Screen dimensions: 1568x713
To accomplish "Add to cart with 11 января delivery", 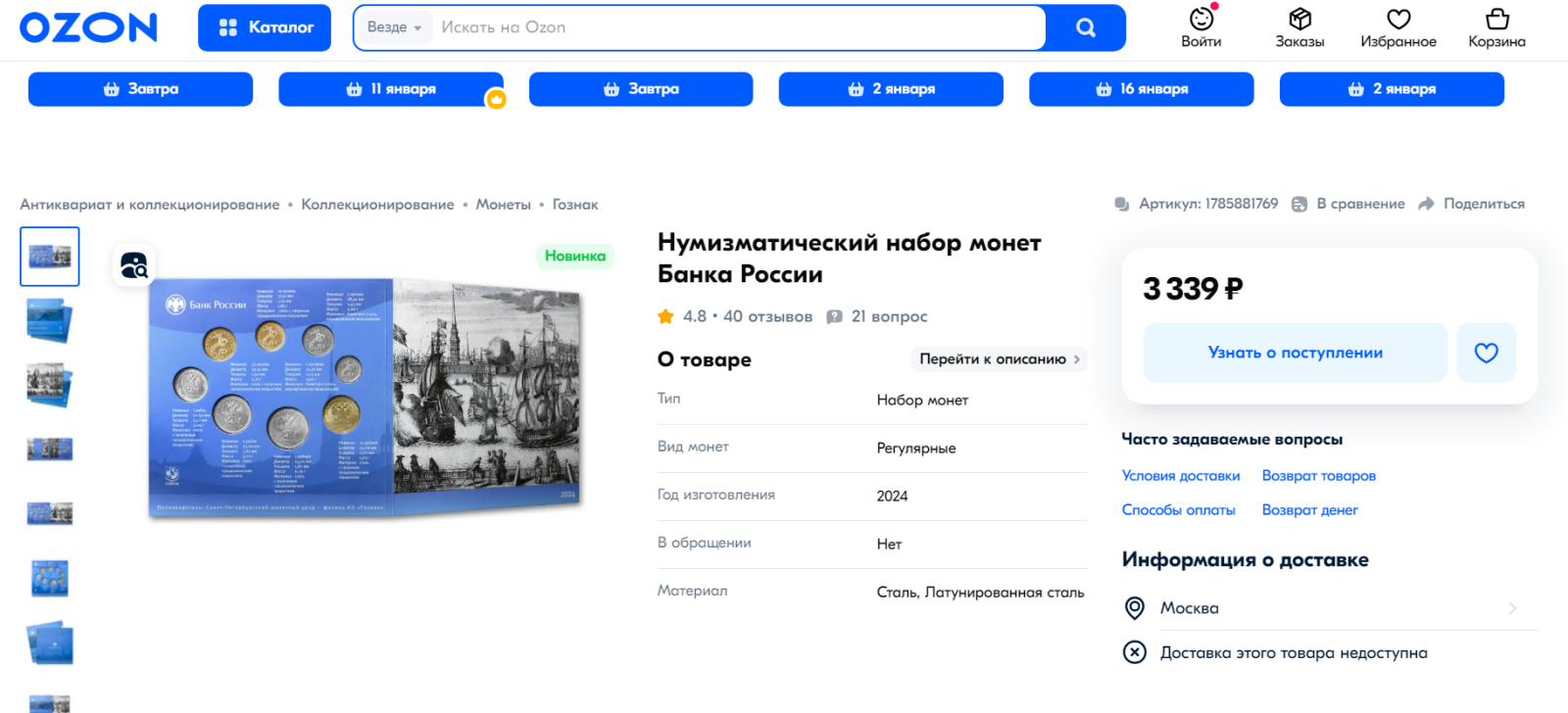I will tap(391, 89).
